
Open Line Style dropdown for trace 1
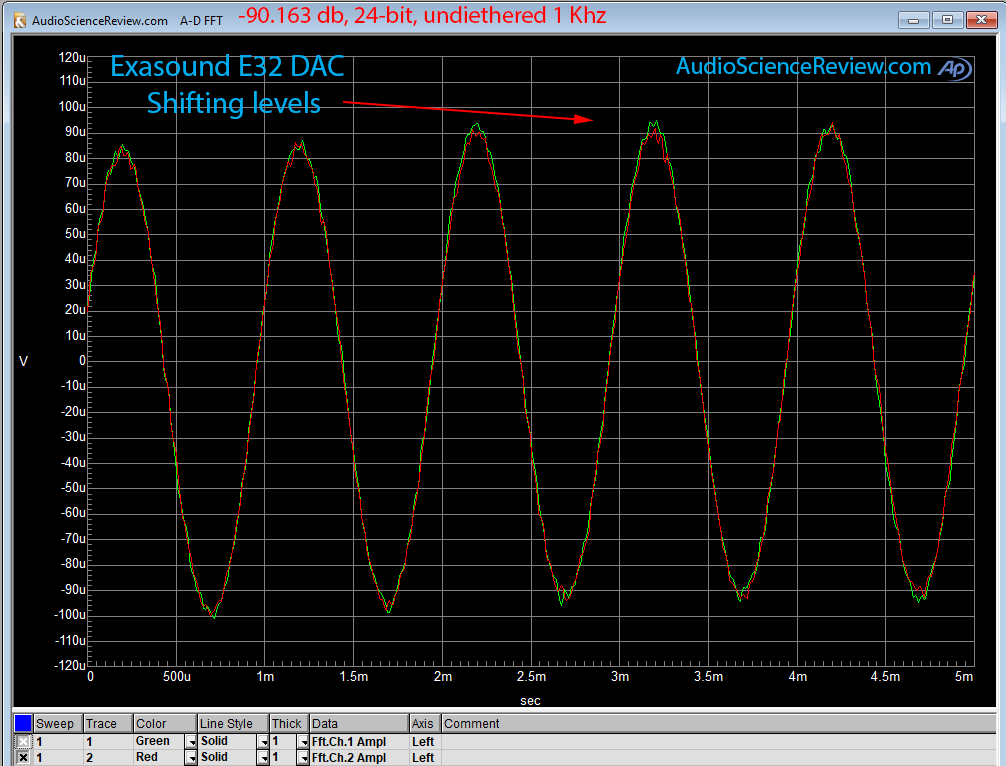263,742
